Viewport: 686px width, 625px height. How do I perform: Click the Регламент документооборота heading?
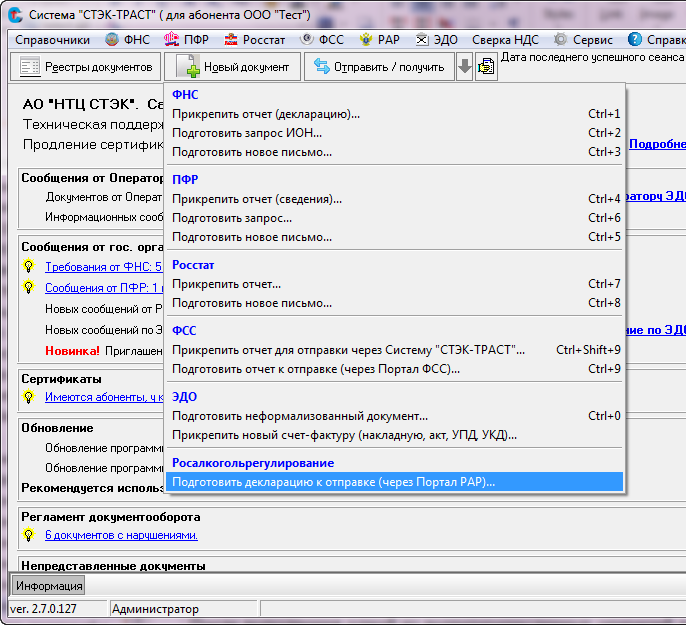(x=111, y=517)
